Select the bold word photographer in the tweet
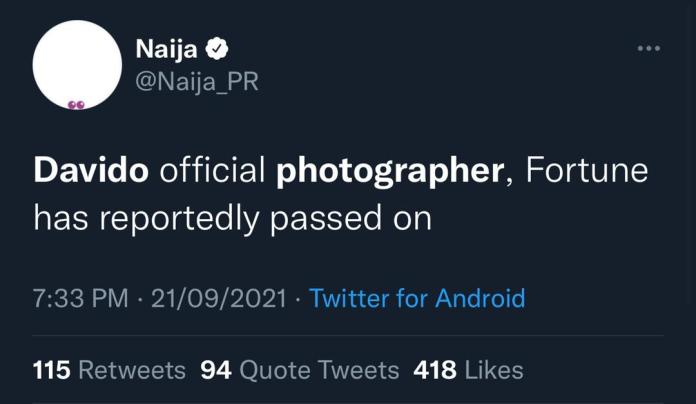The image size is (696, 404). click(387, 171)
